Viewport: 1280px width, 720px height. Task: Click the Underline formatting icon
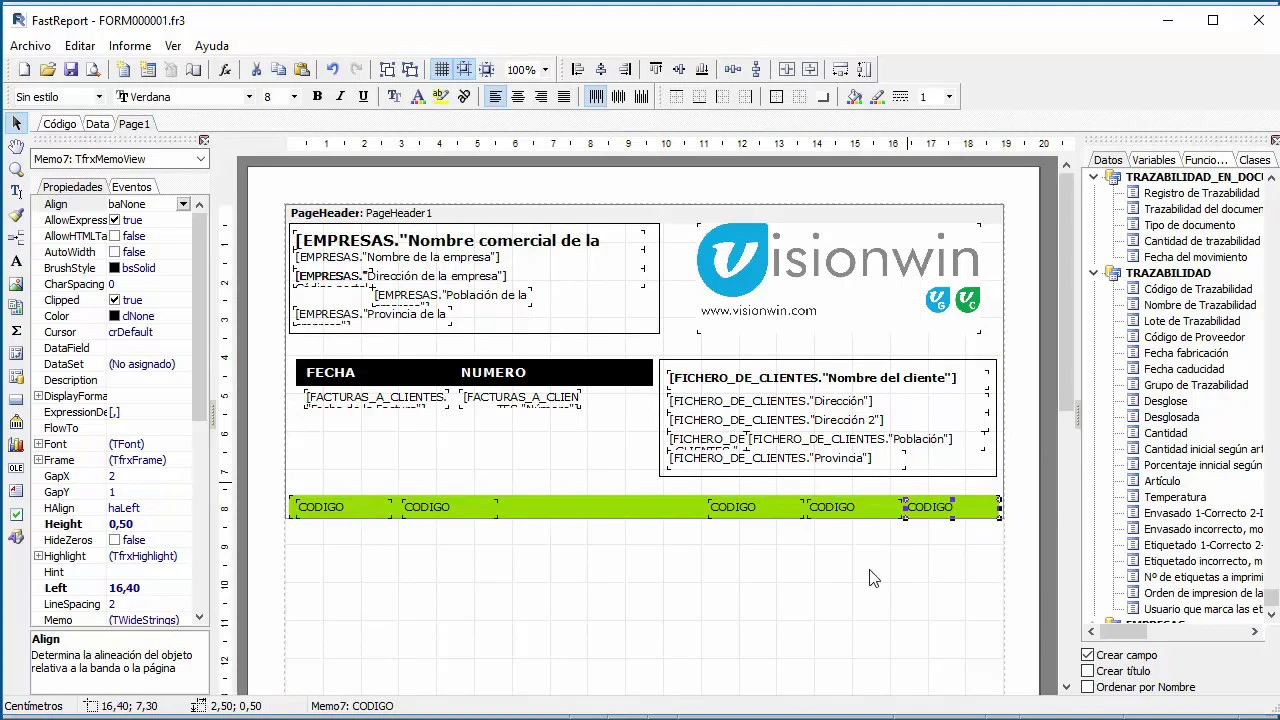pos(363,97)
